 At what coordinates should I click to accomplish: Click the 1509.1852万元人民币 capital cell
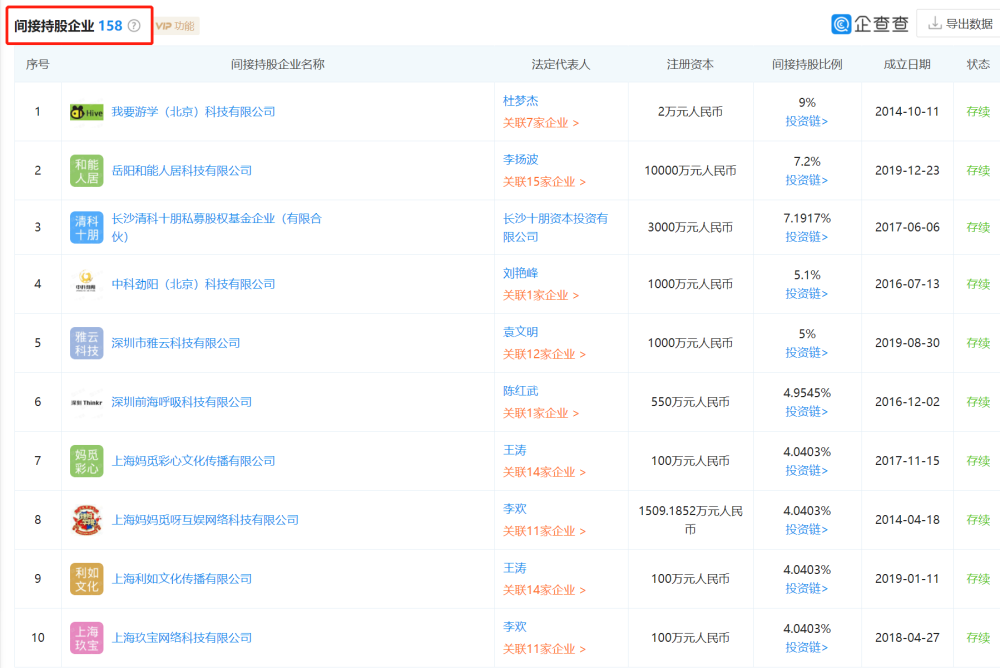click(690, 520)
